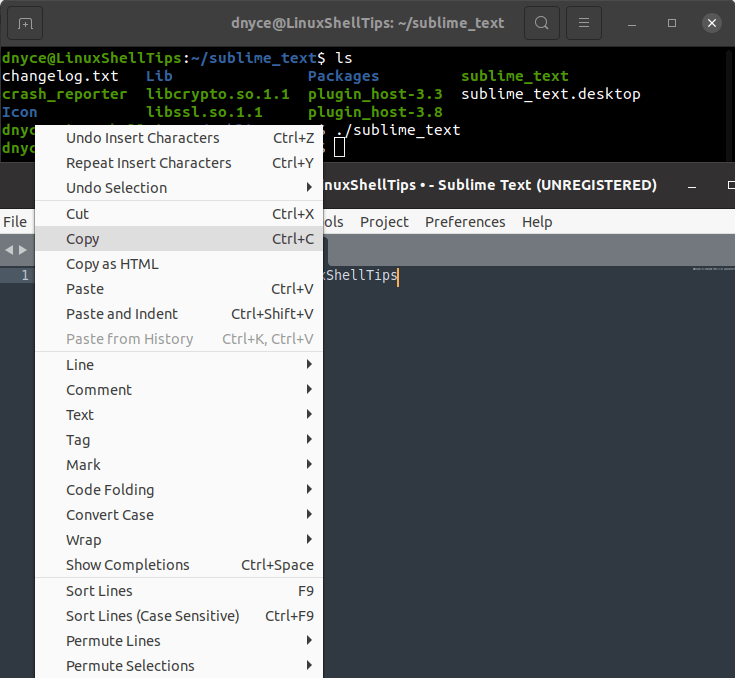Open new terminal tab icon

pyautogui.click(x=25, y=23)
